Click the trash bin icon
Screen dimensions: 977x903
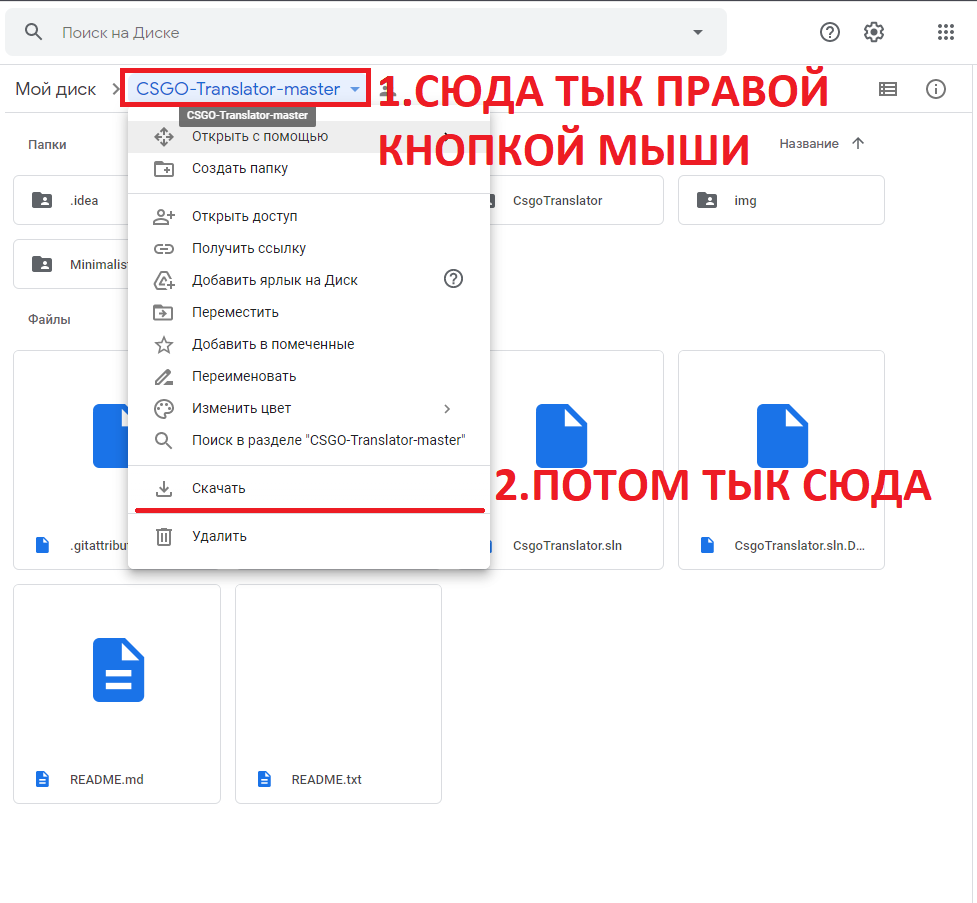coord(164,536)
